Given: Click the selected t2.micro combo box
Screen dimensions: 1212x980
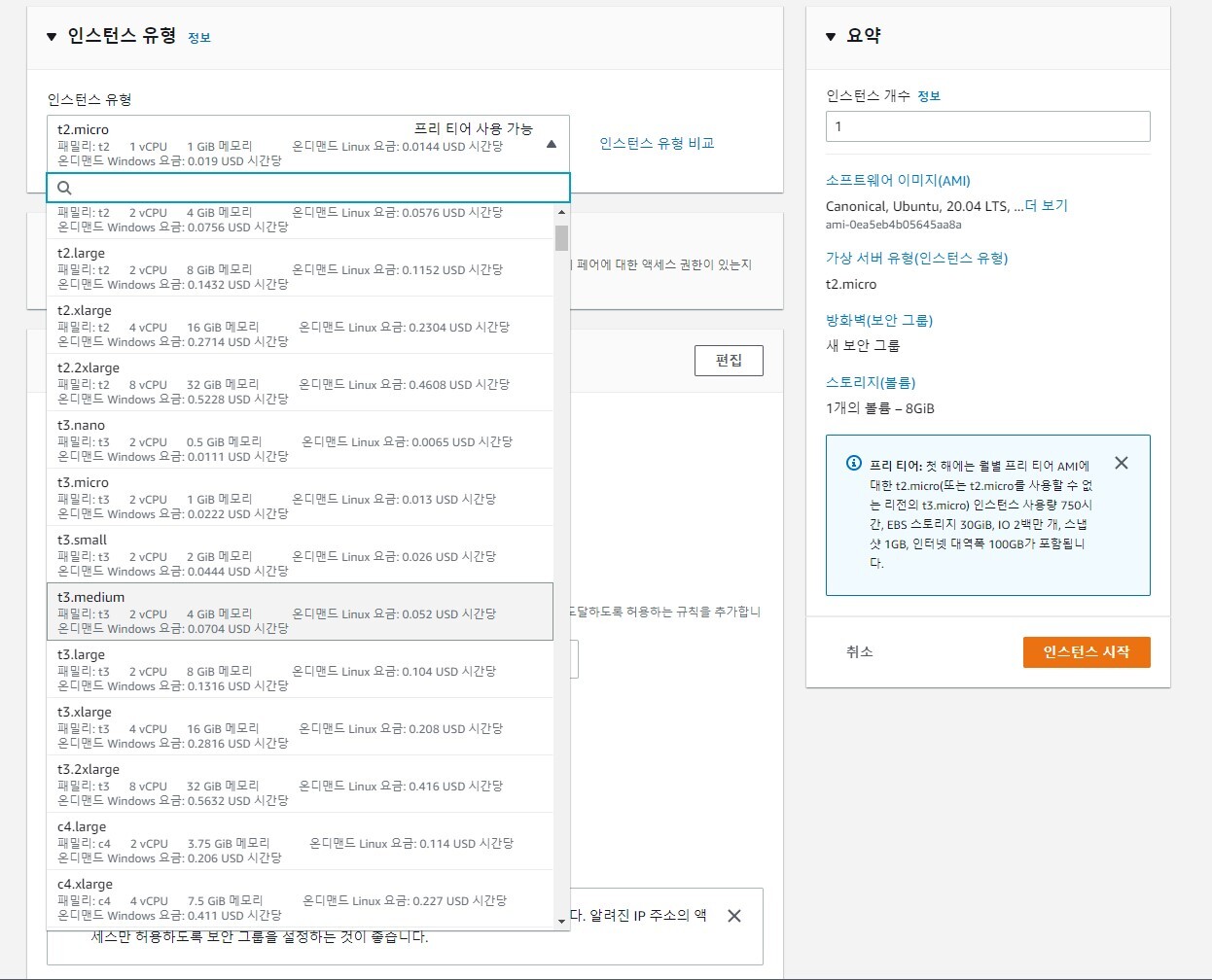Looking at the screenshot, I should coord(308,144).
